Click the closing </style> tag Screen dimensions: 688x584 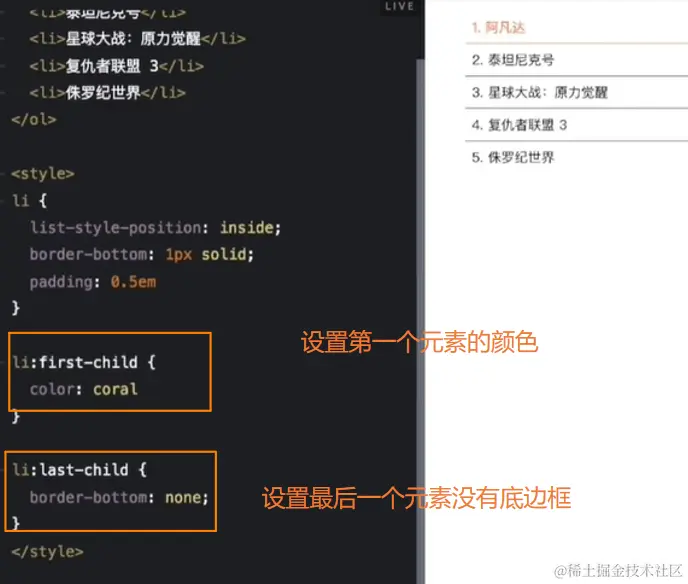[47, 552]
